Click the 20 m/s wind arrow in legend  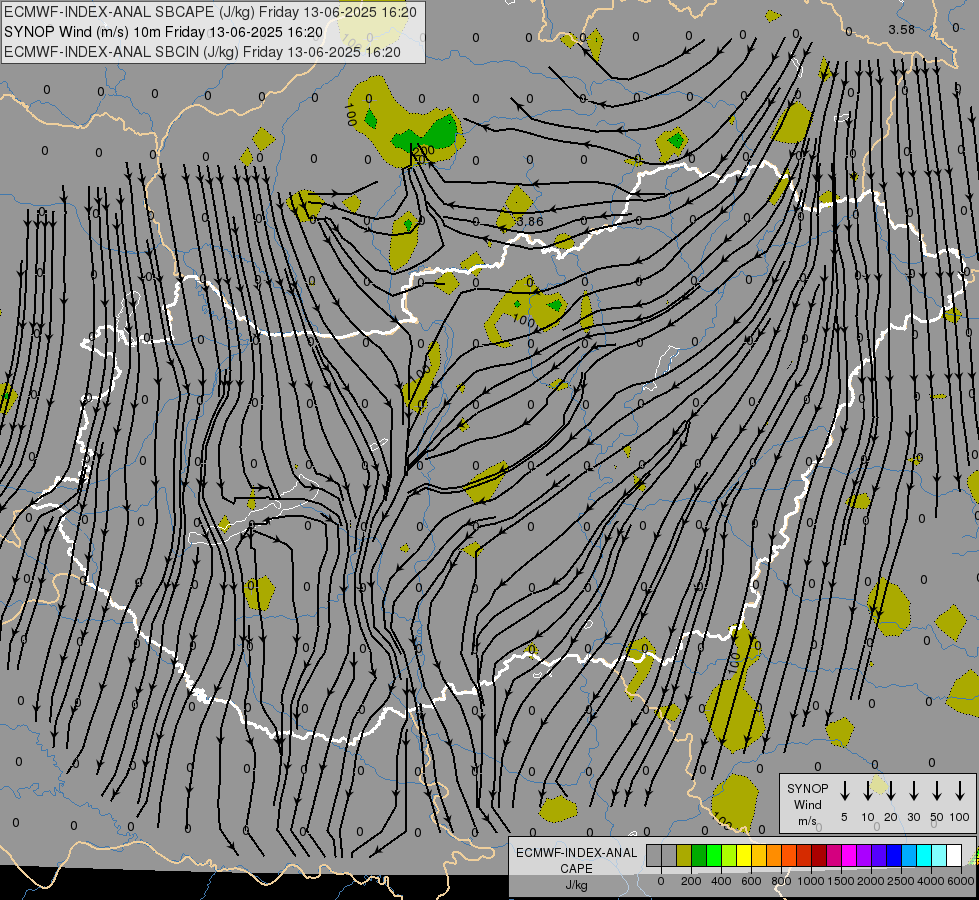[890, 790]
